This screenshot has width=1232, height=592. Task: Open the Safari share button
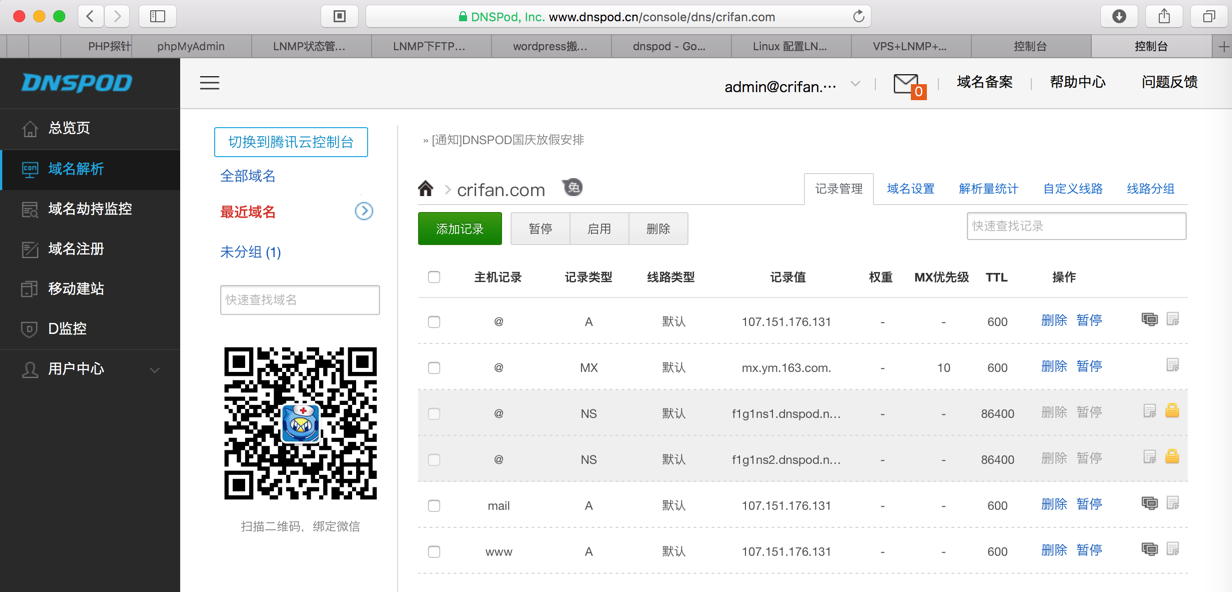1165,16
